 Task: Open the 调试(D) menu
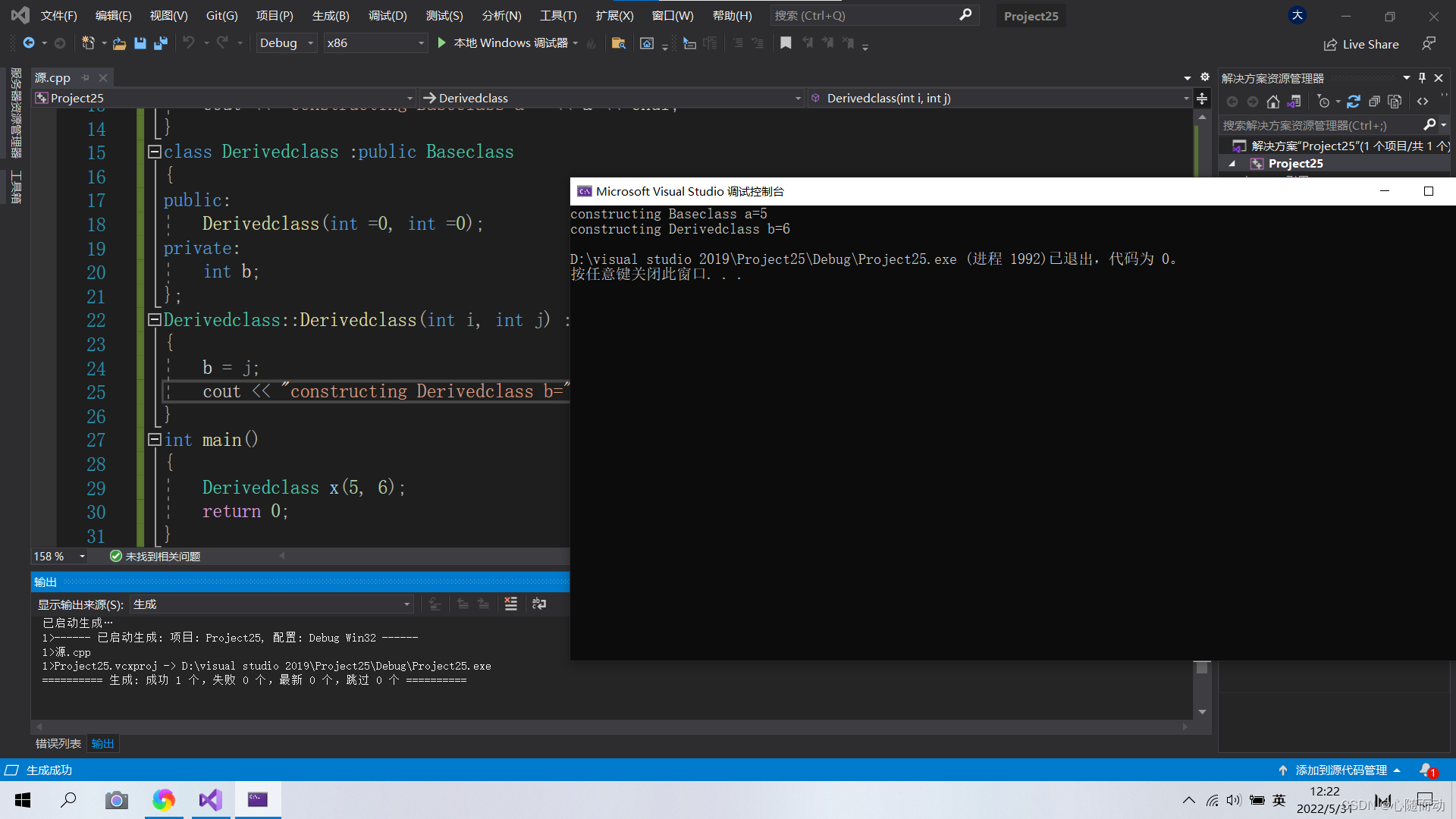(388, 16)
